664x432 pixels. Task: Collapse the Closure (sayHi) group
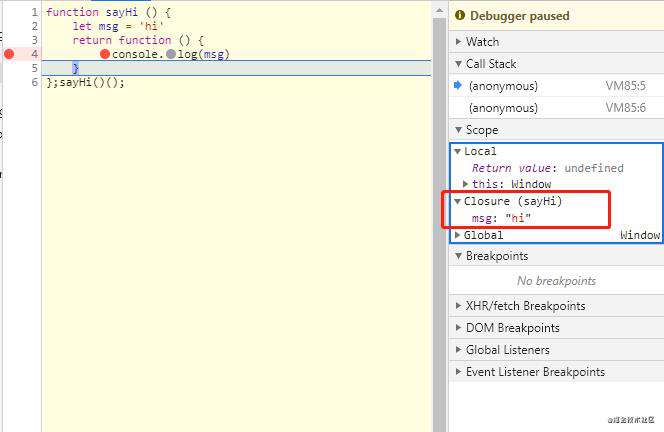458,201
